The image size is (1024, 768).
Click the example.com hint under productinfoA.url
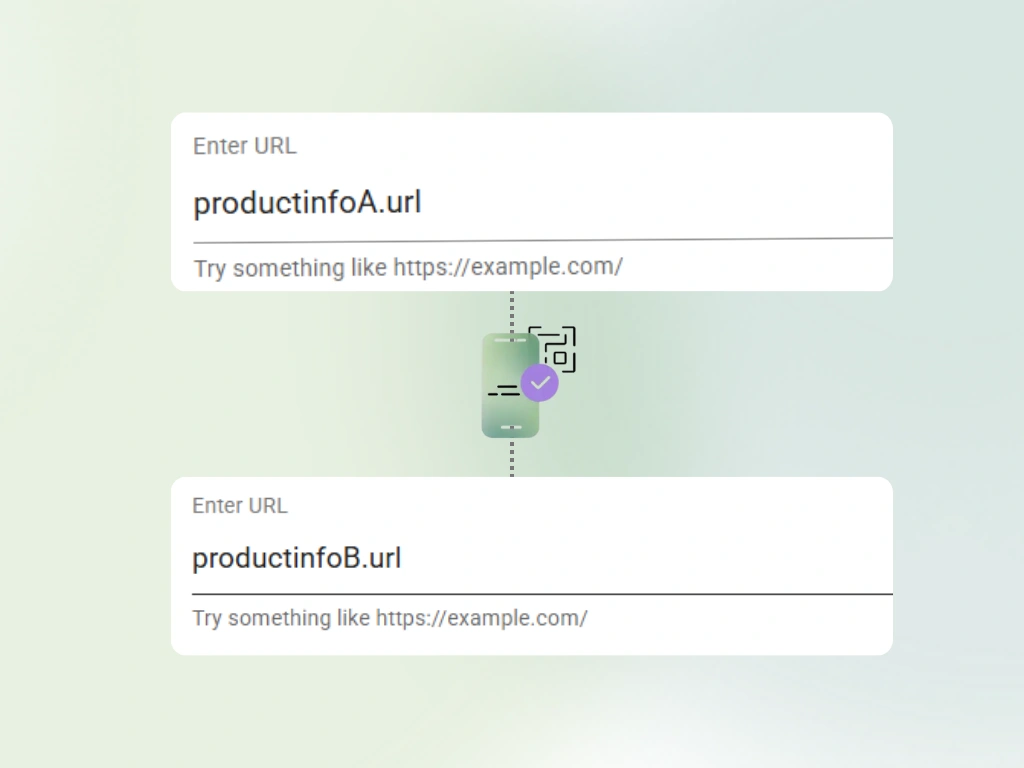click(408, 267)
